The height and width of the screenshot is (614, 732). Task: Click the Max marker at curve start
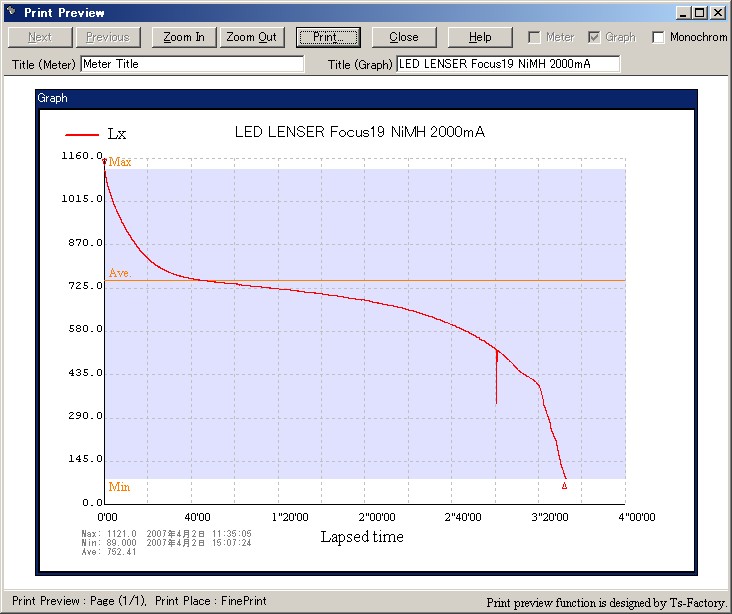coord(105,161)
